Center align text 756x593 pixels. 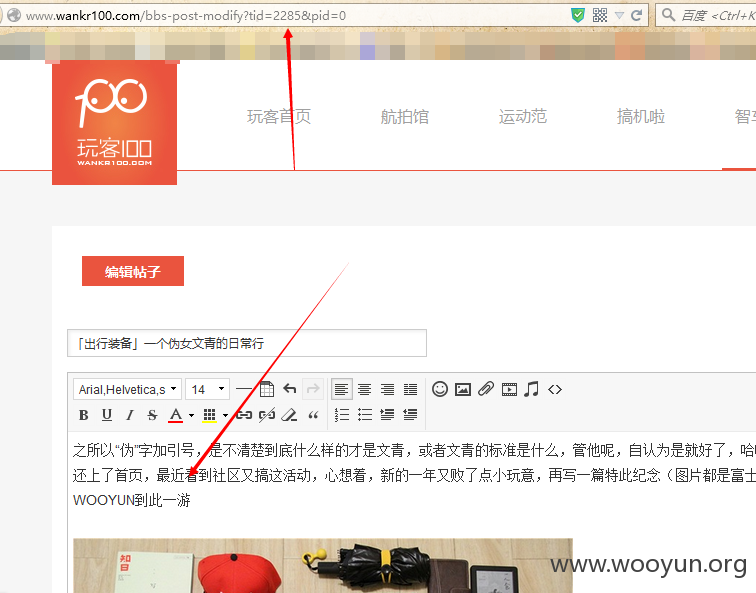[364, 389]
